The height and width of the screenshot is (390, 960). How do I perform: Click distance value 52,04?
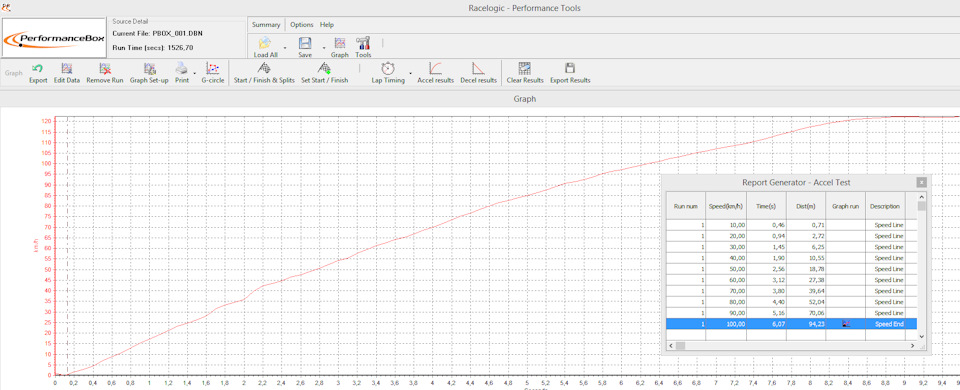[818, 302]
